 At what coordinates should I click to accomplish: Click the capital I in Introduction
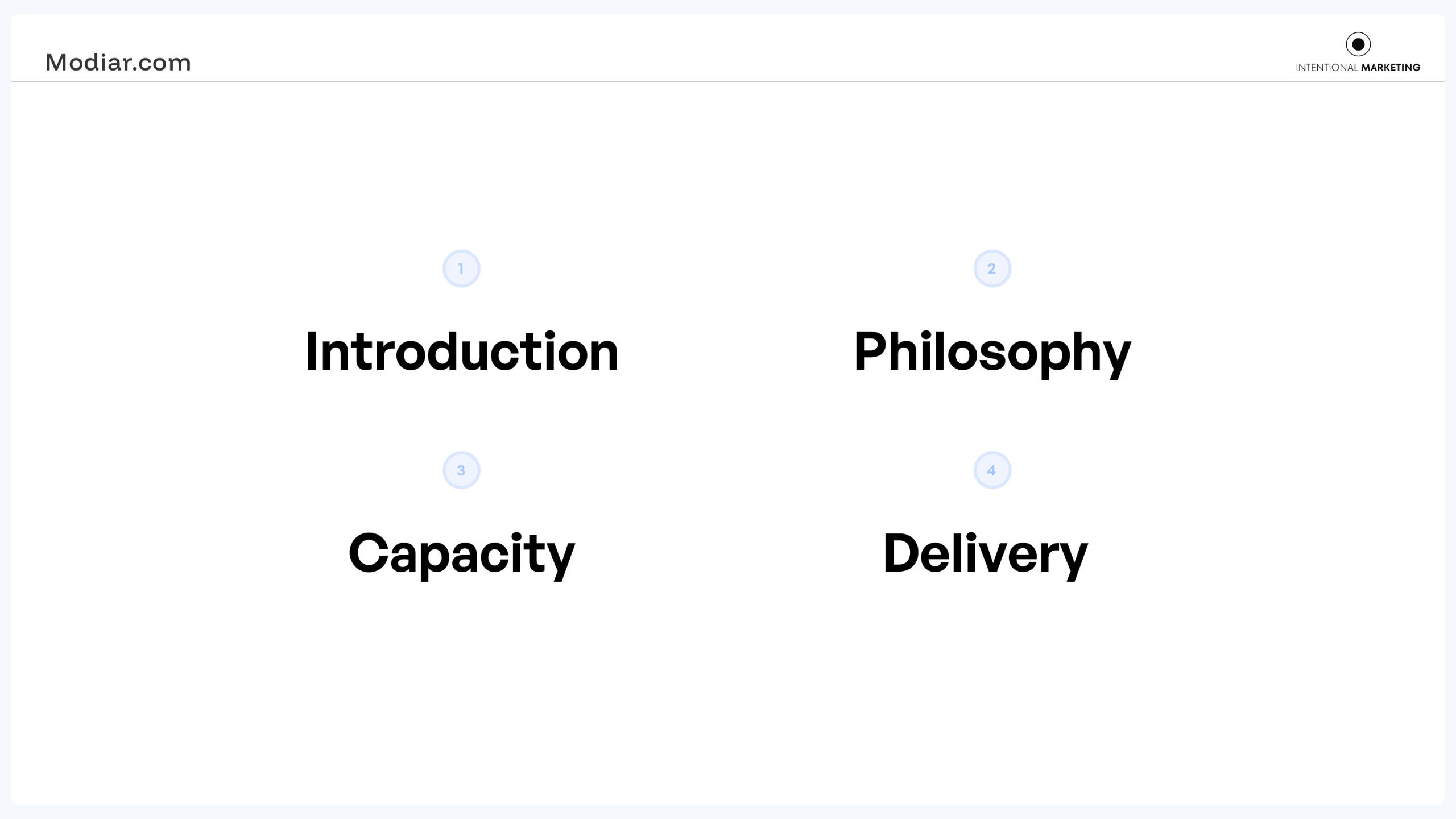311,351
